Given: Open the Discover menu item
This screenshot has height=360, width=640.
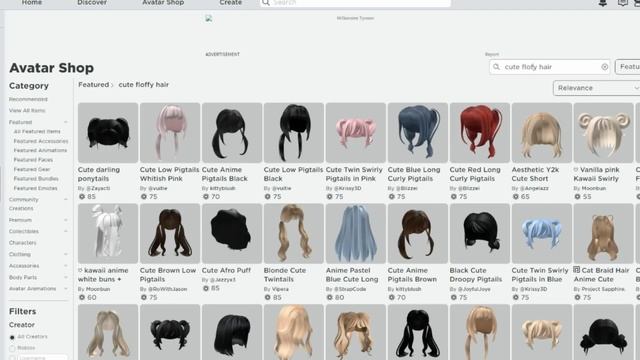Looking at the screenshot, I should 92,2.
